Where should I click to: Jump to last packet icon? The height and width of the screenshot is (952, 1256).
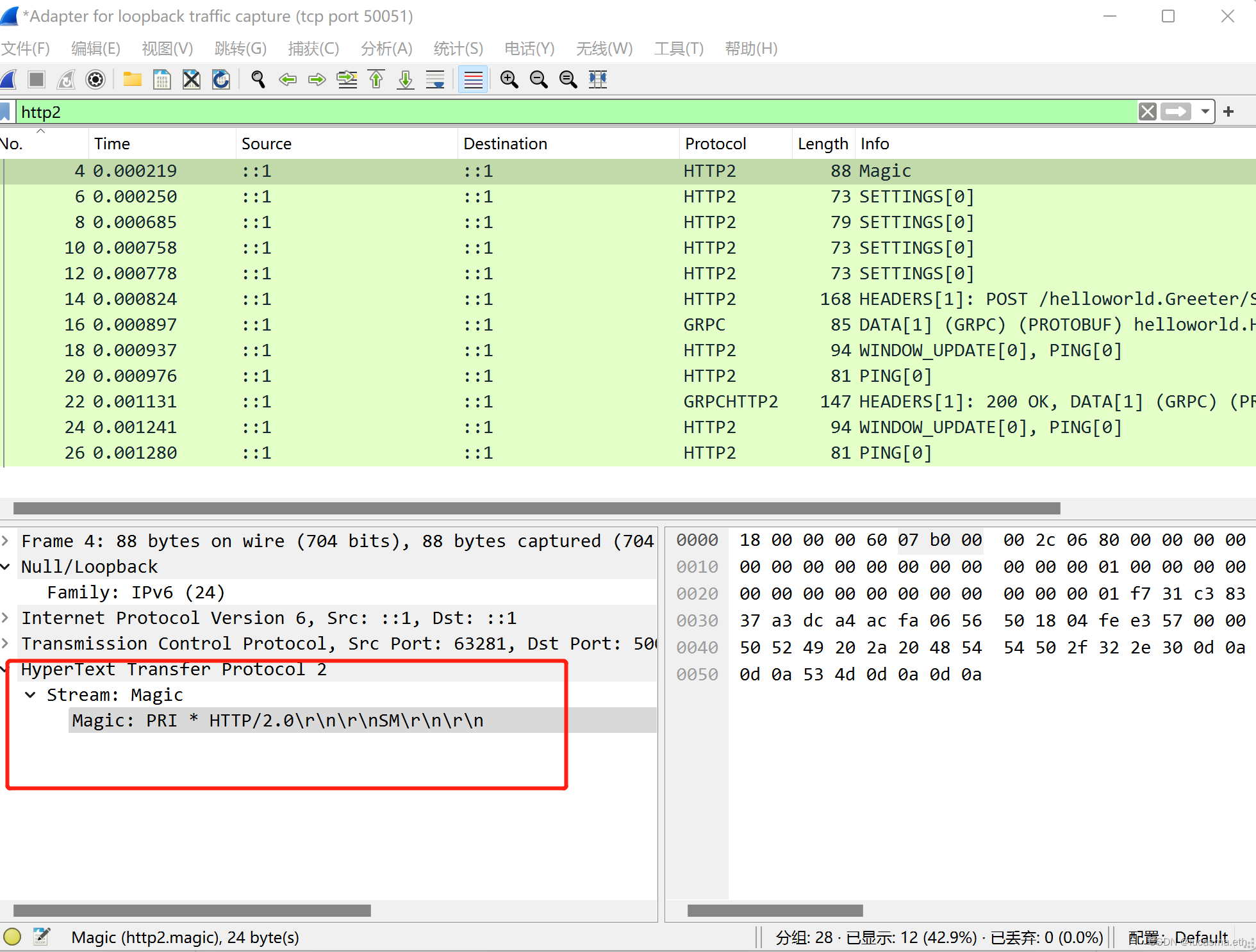[x=406, y=79]
